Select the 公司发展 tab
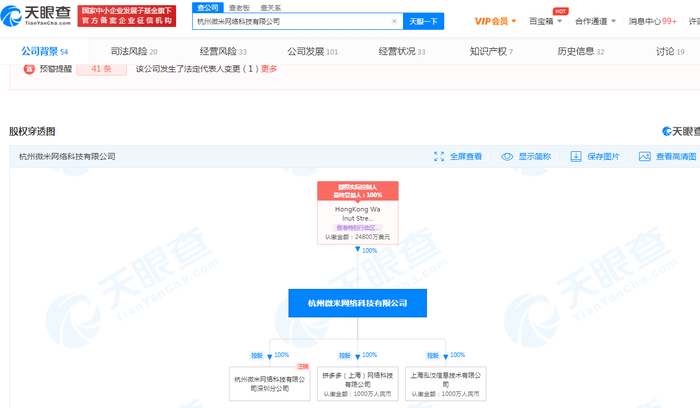The image size is (700, 408). point(312,51)
